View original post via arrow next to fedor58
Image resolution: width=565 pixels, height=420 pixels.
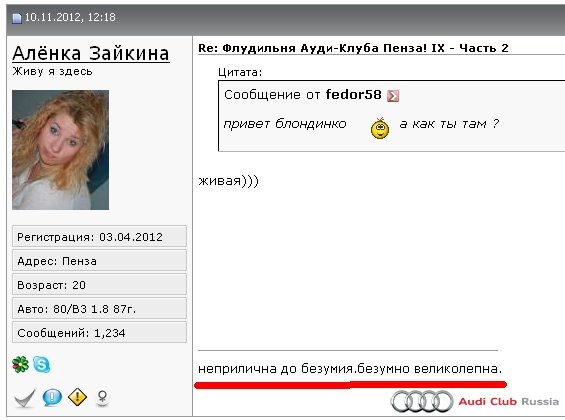393,96
